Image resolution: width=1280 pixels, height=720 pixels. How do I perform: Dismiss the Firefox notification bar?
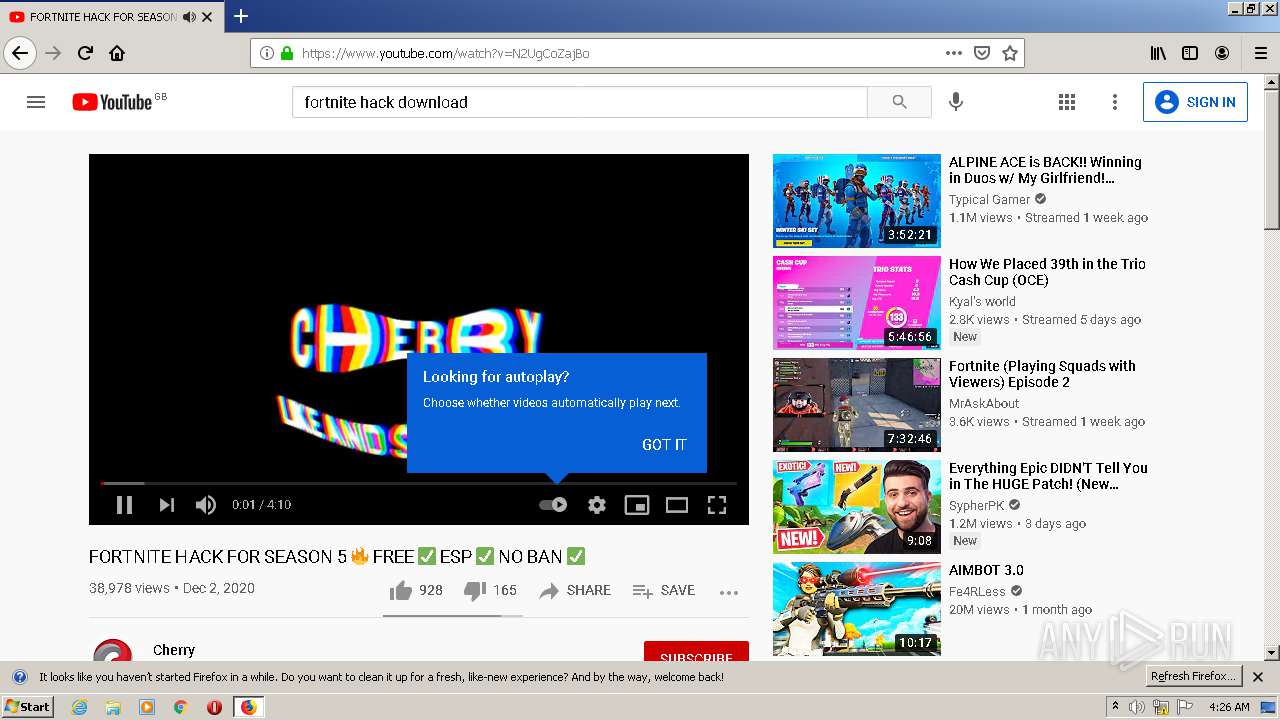(x=1258, y=677)
